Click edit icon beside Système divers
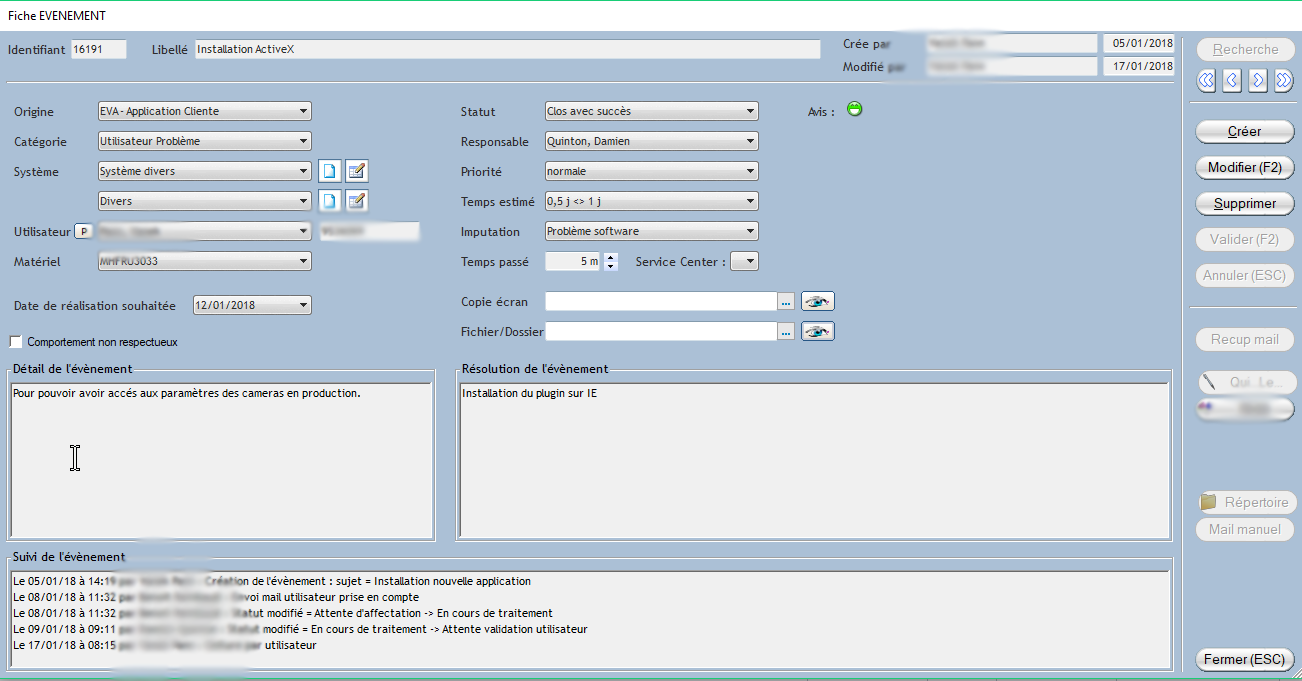This screenshot has height=681, width=1302. click(356, 172)
